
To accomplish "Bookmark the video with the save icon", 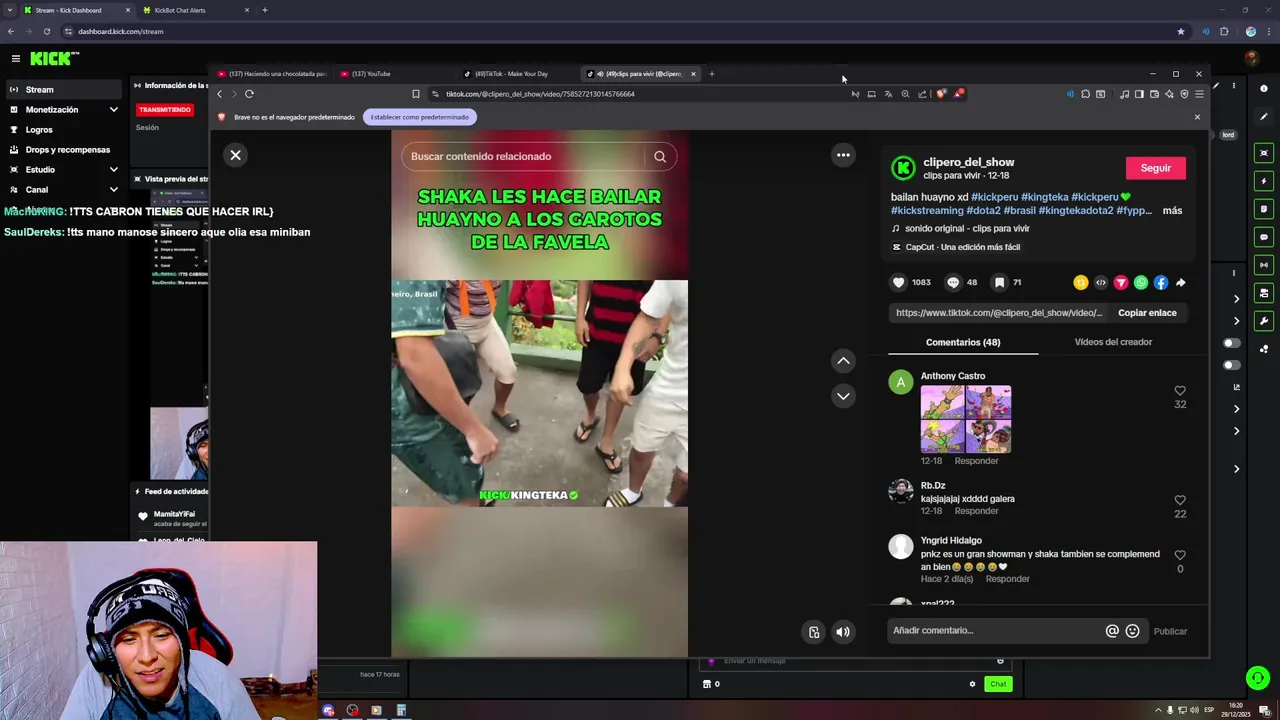I will click(x=999, y=282).
